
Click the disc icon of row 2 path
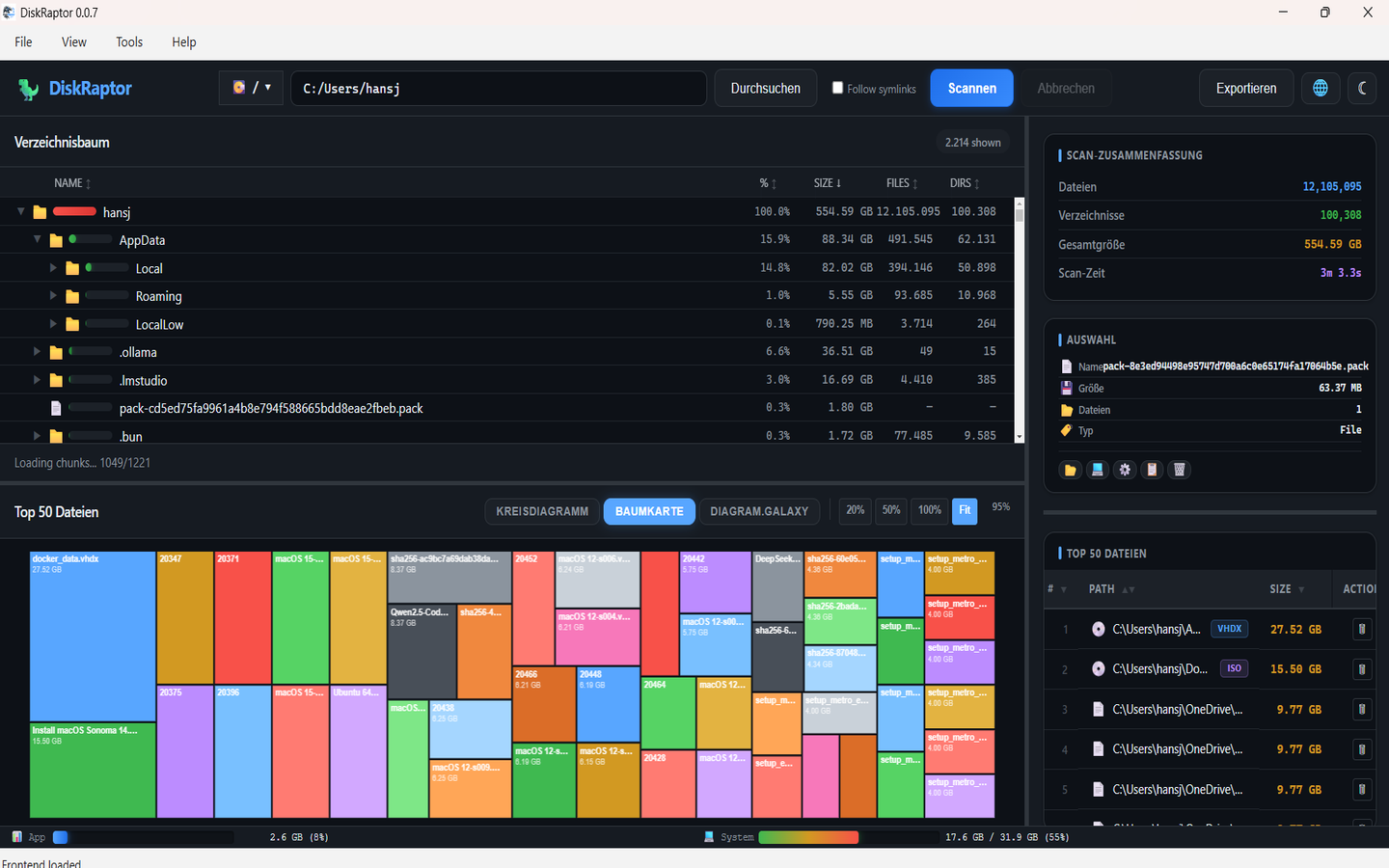pyautogui.click(x=1098, y=668)
